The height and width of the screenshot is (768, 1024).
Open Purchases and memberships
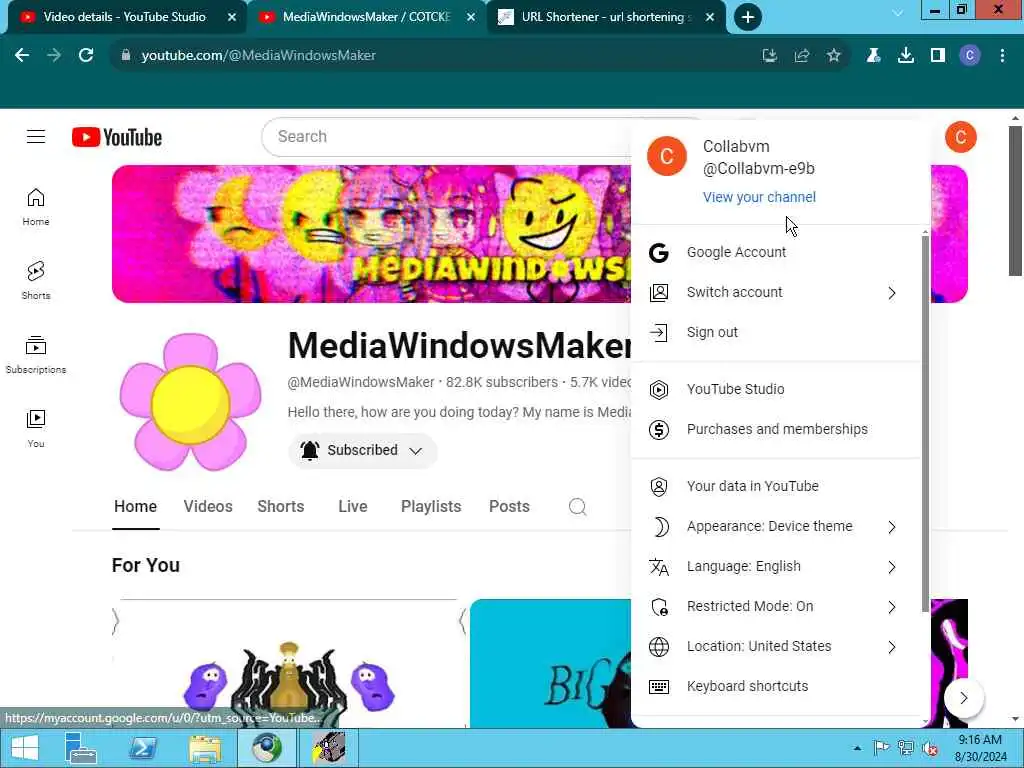tap(776, 429)
